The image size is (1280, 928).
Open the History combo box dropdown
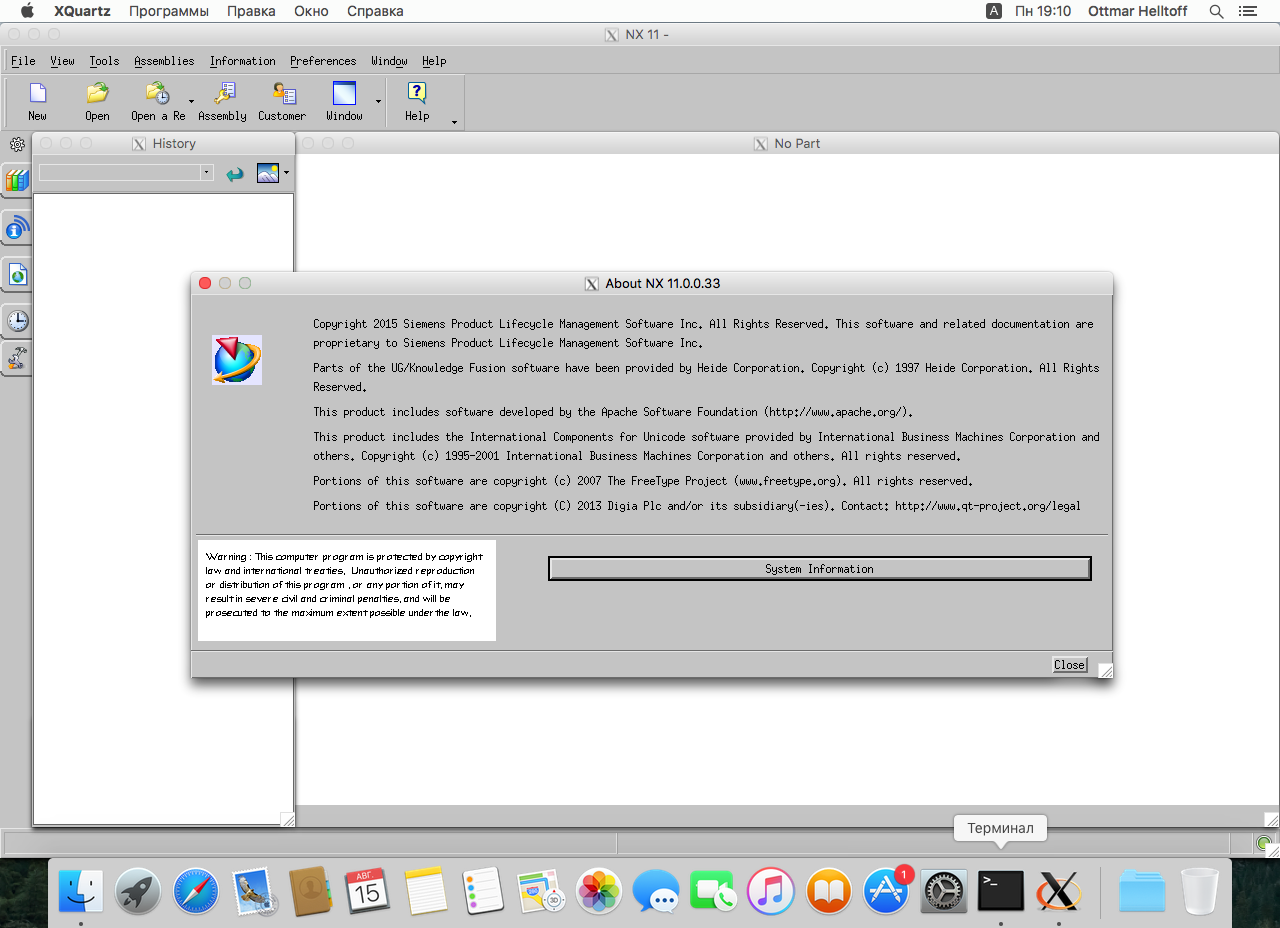(x=207, y=172)
